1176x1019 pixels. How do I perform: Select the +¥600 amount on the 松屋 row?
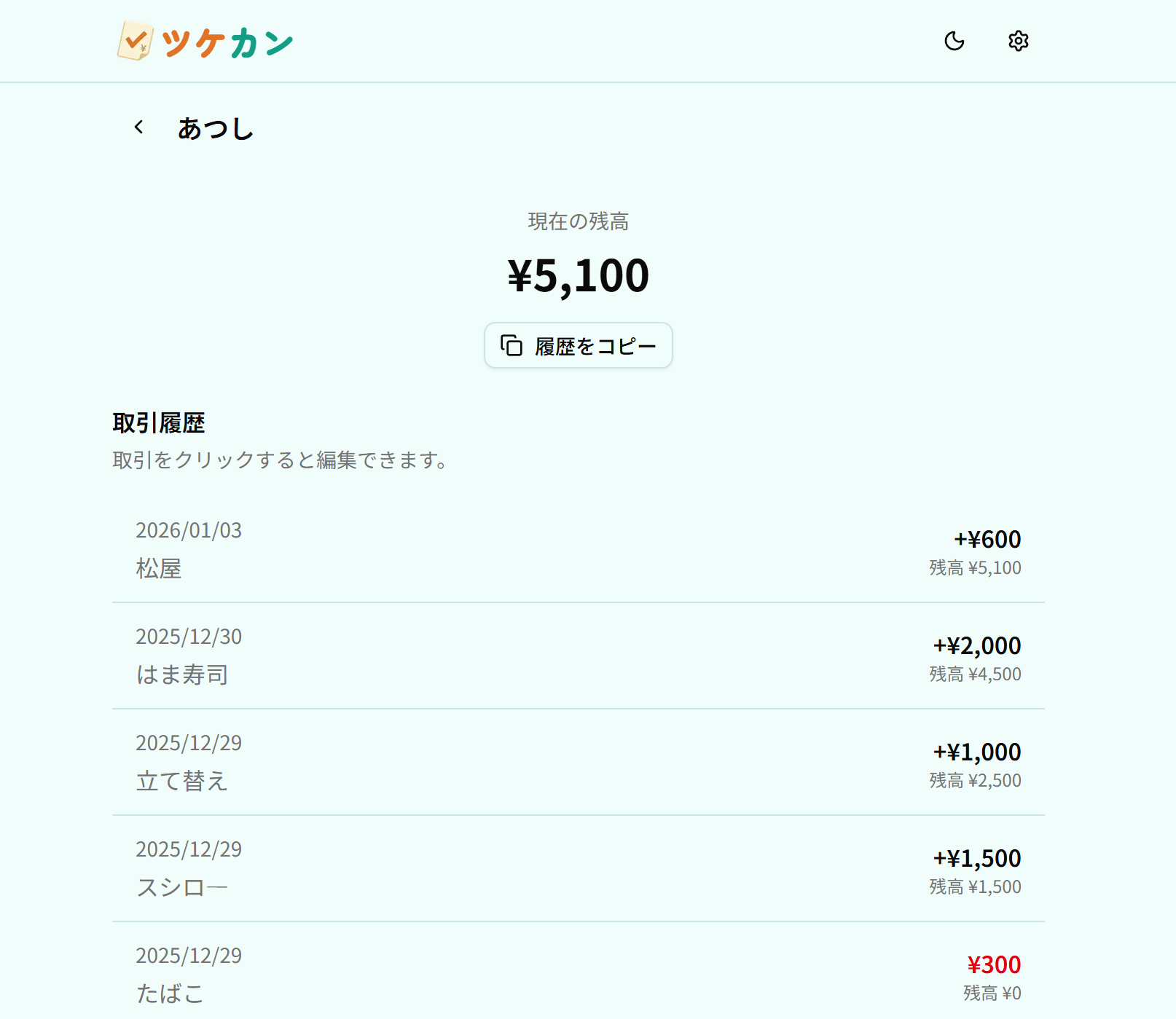987,539
